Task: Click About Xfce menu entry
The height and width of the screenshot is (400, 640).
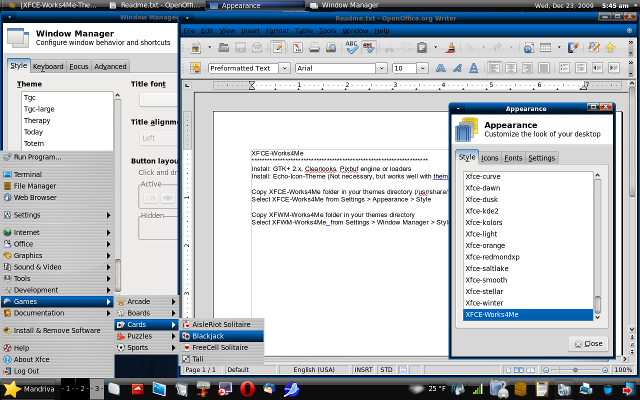Action: pyautogui.click(x=57, y=359)
